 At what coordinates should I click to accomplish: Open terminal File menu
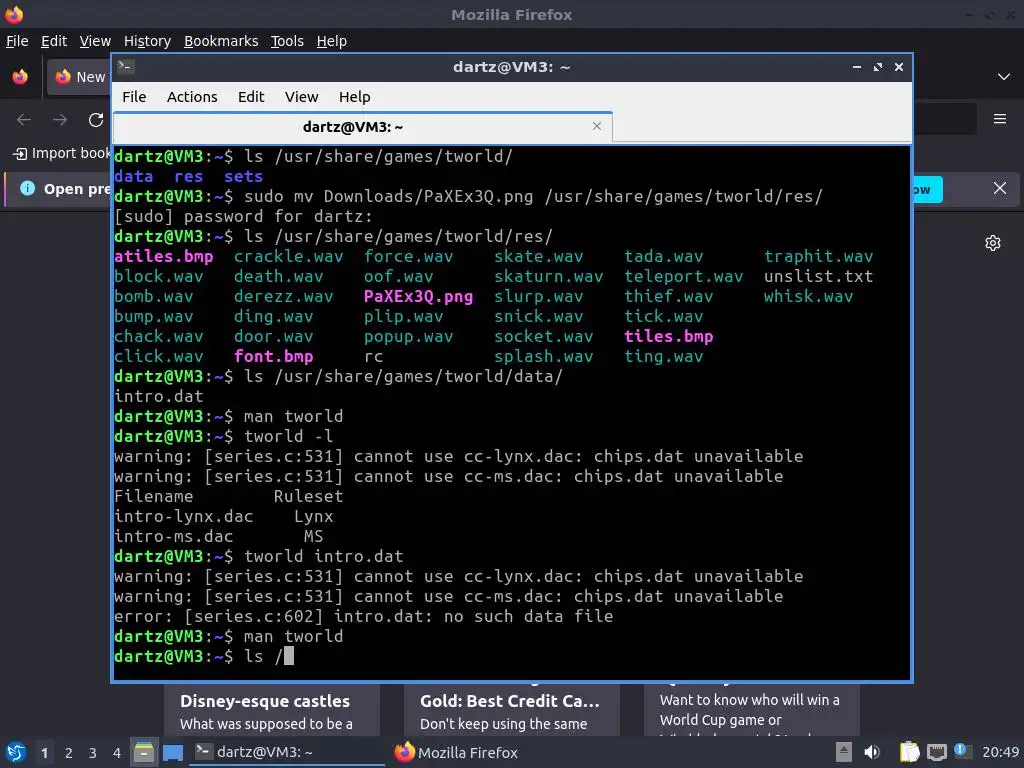tap(134, 97)
